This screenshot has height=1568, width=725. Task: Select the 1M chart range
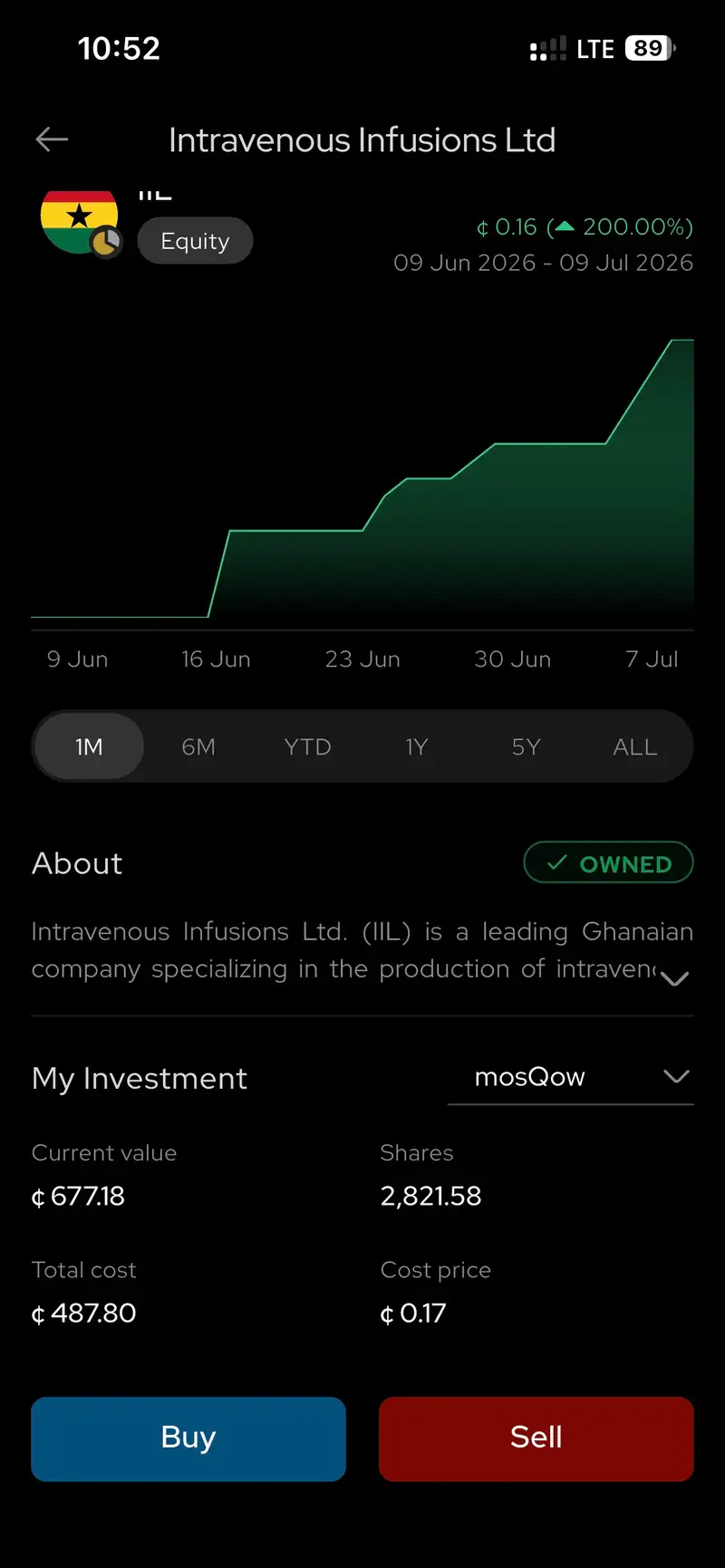point(89,747)
